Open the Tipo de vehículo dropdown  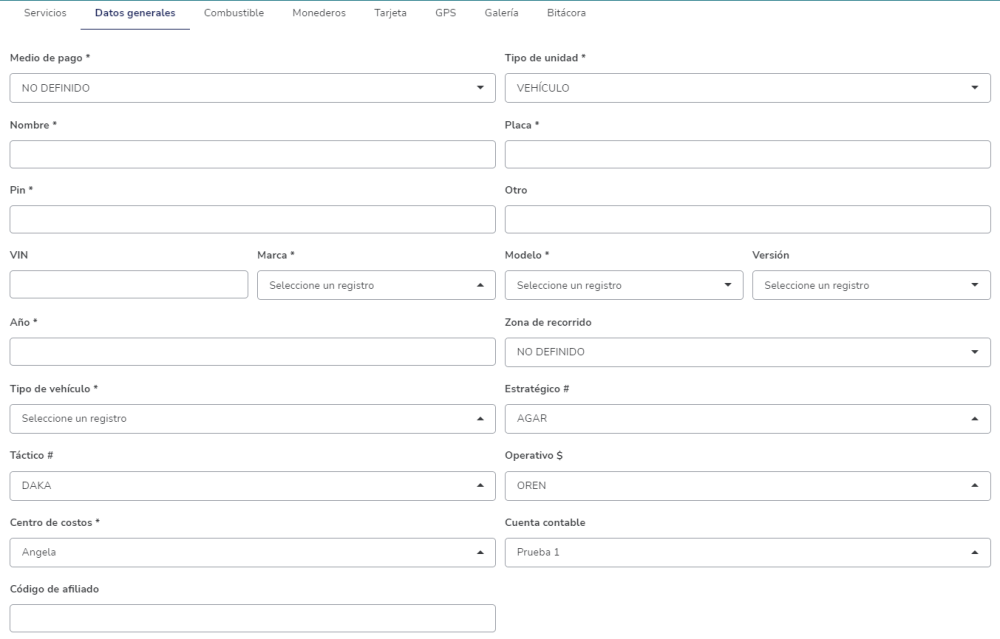[x=252, y=418]
